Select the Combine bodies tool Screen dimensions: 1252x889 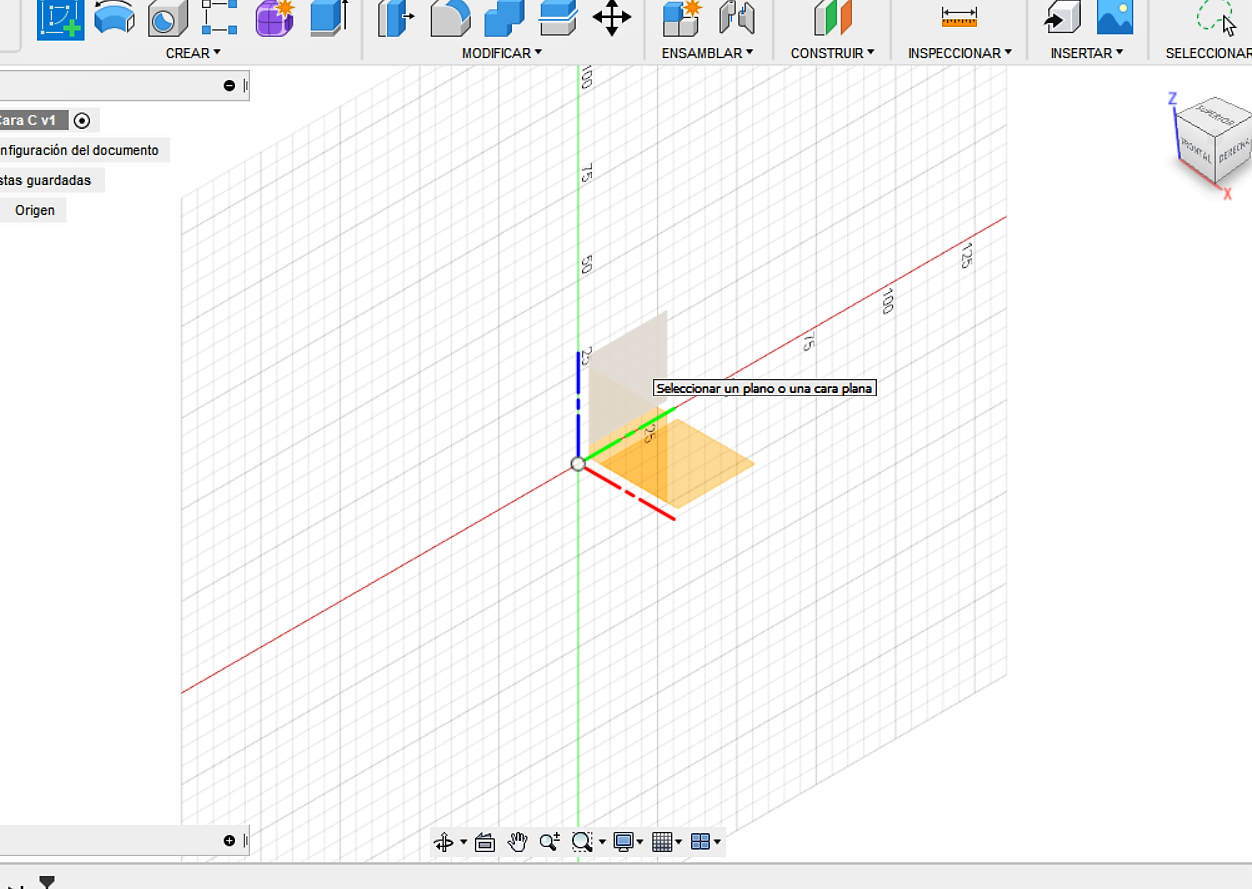504,18
